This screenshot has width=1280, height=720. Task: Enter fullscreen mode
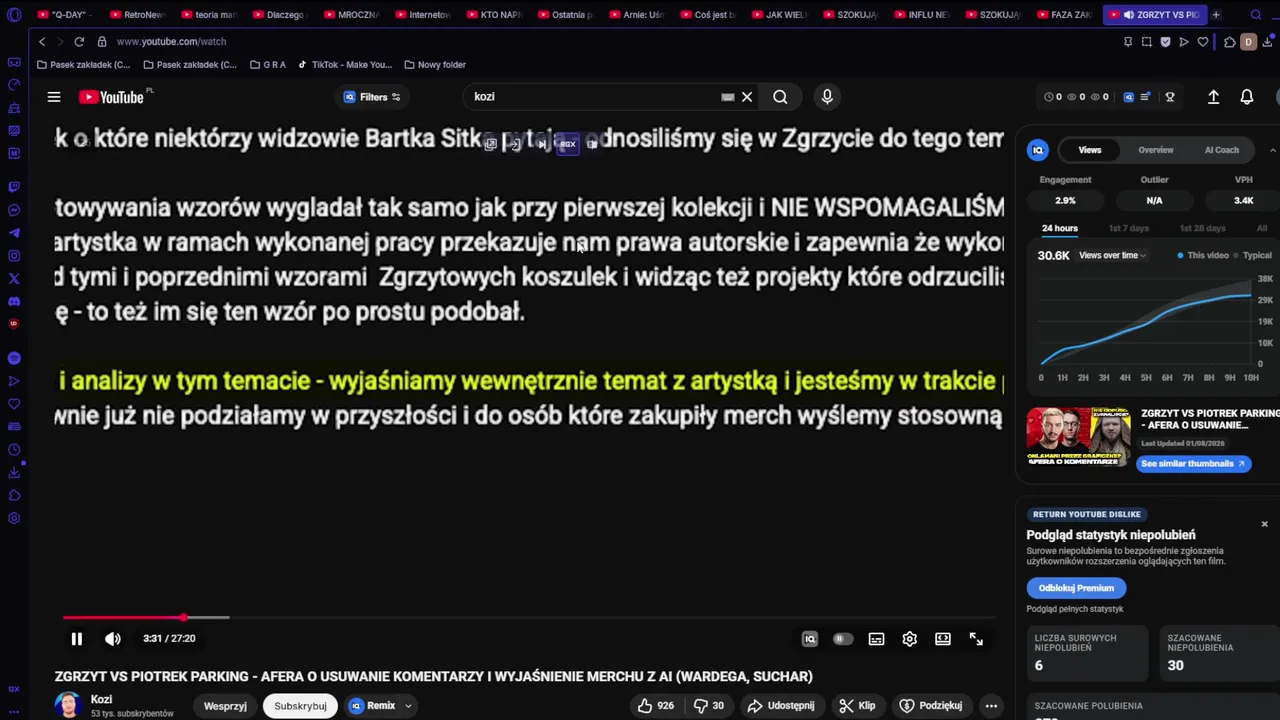[x=976, y=639]
